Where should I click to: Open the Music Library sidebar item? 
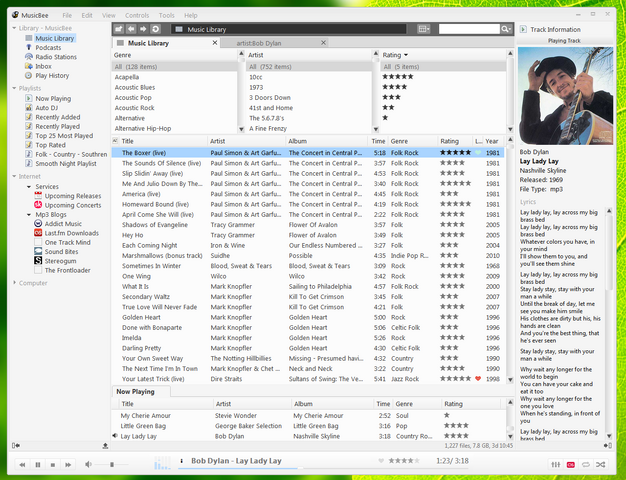click(x=54, y=38)
